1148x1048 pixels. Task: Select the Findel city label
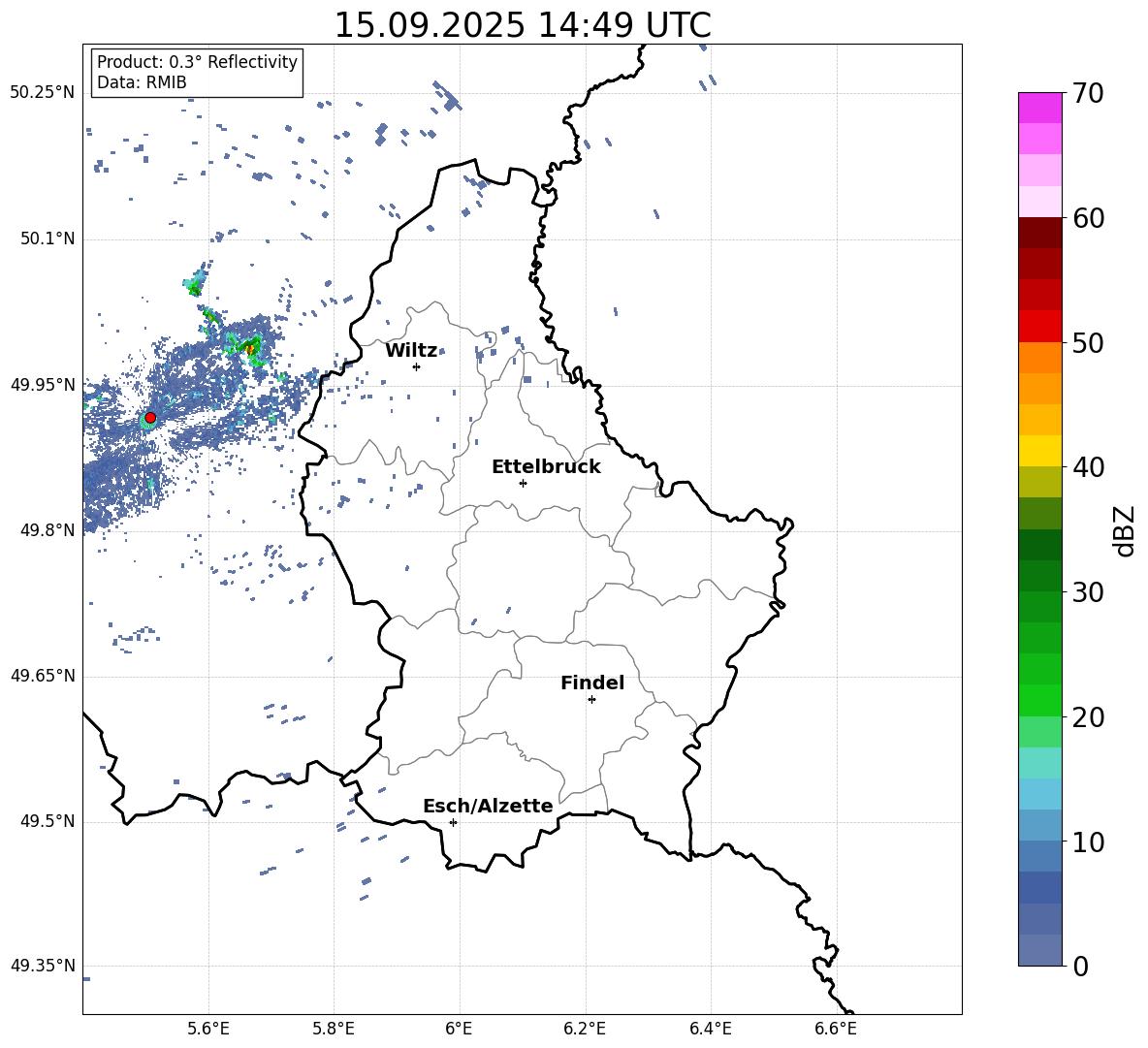(x=592, y=683)
